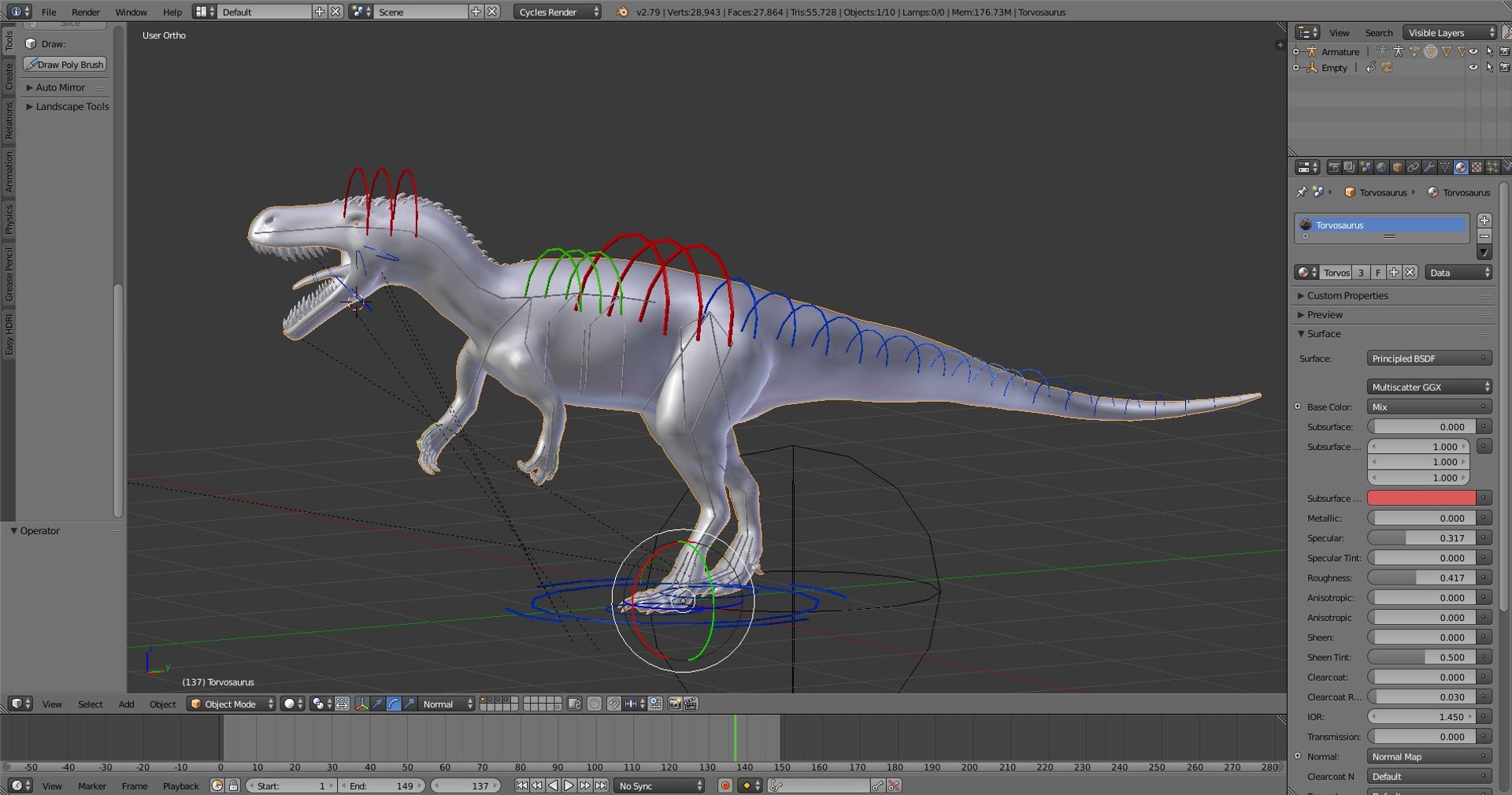Play the animation forward

coord(569,786)
